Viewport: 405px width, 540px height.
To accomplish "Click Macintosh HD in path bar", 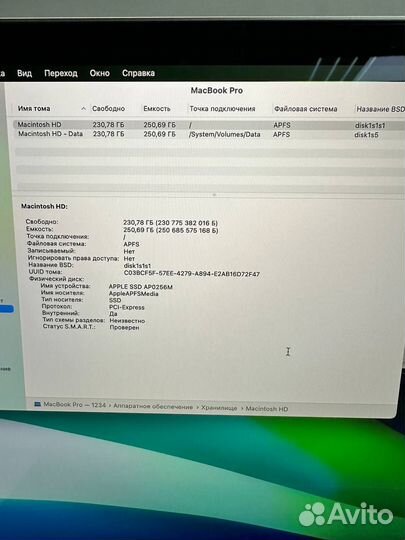I will click(267, 409).
